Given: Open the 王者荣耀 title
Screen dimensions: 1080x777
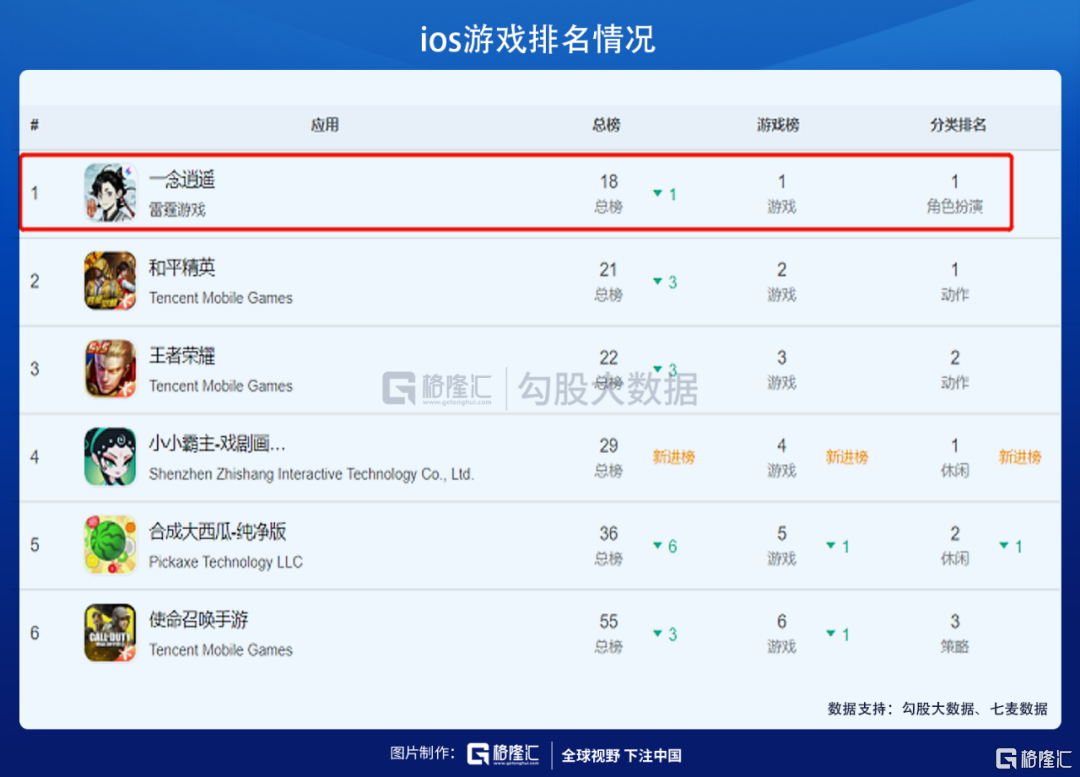Looking at the screenshot, I should pos(182,355).
